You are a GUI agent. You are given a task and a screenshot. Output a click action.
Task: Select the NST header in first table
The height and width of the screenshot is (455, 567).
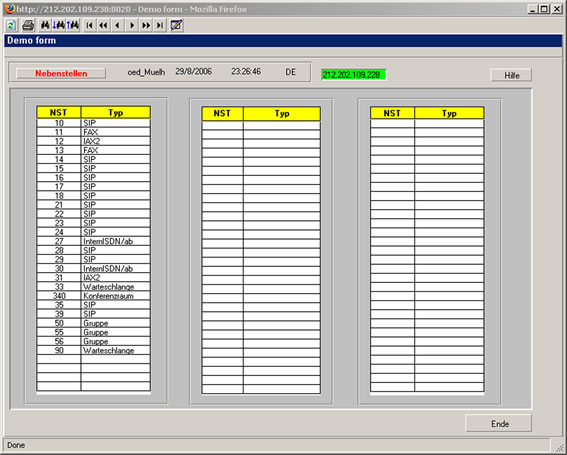[58, 112]
